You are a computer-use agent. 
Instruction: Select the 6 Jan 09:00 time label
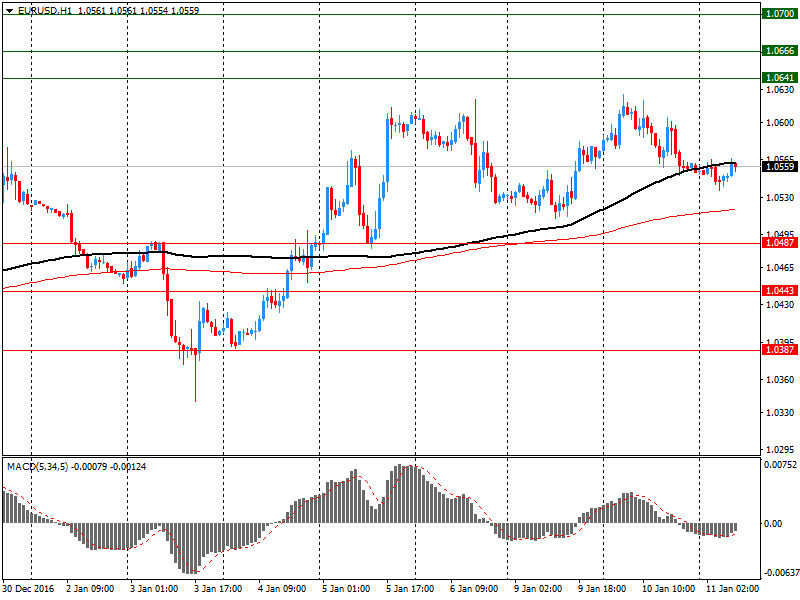coord(474,589)
